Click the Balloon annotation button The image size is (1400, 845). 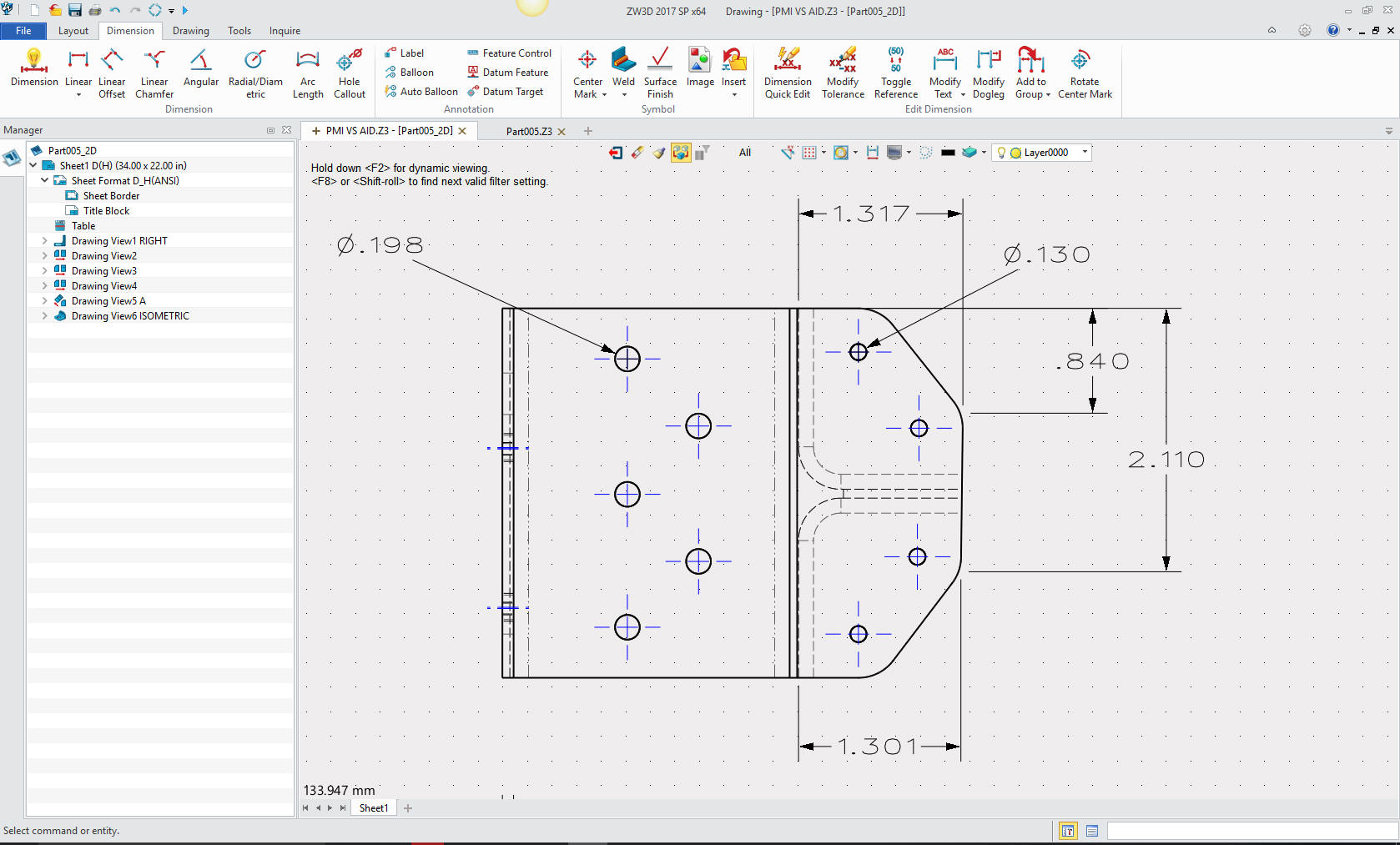click(409, 73)
